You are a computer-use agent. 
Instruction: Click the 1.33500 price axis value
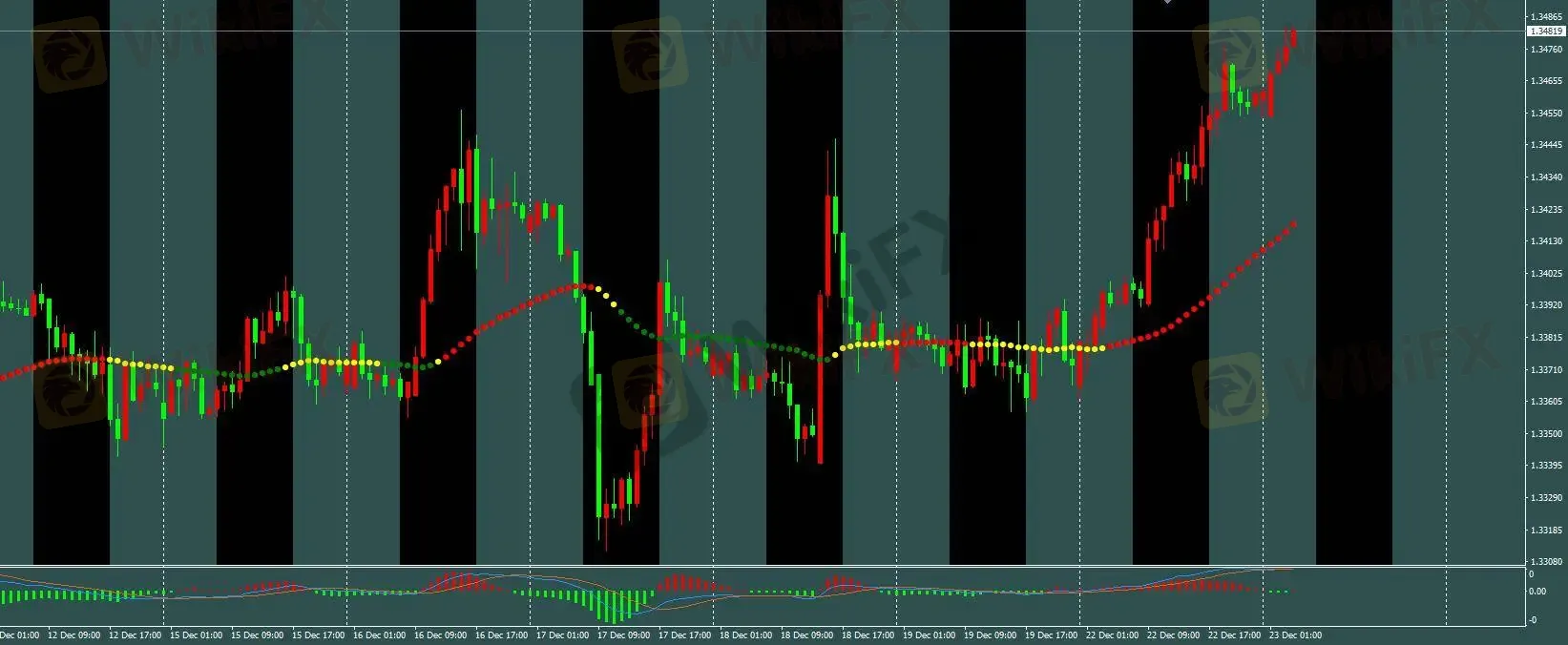click(x=1545, y=434)
